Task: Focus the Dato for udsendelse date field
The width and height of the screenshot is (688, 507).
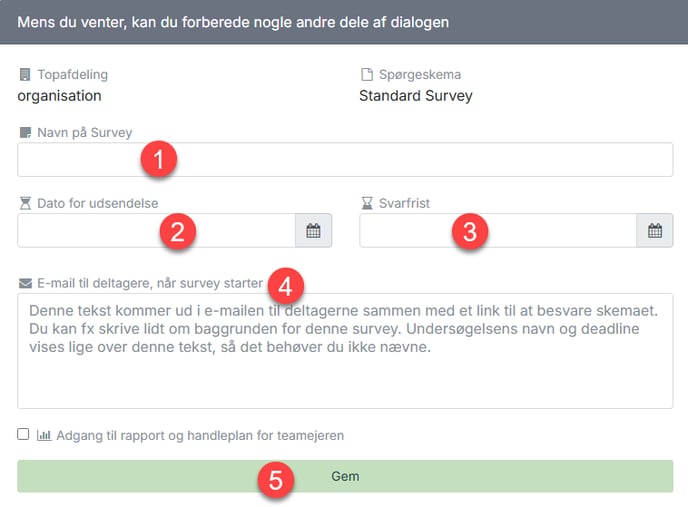Action: (157, 230)
